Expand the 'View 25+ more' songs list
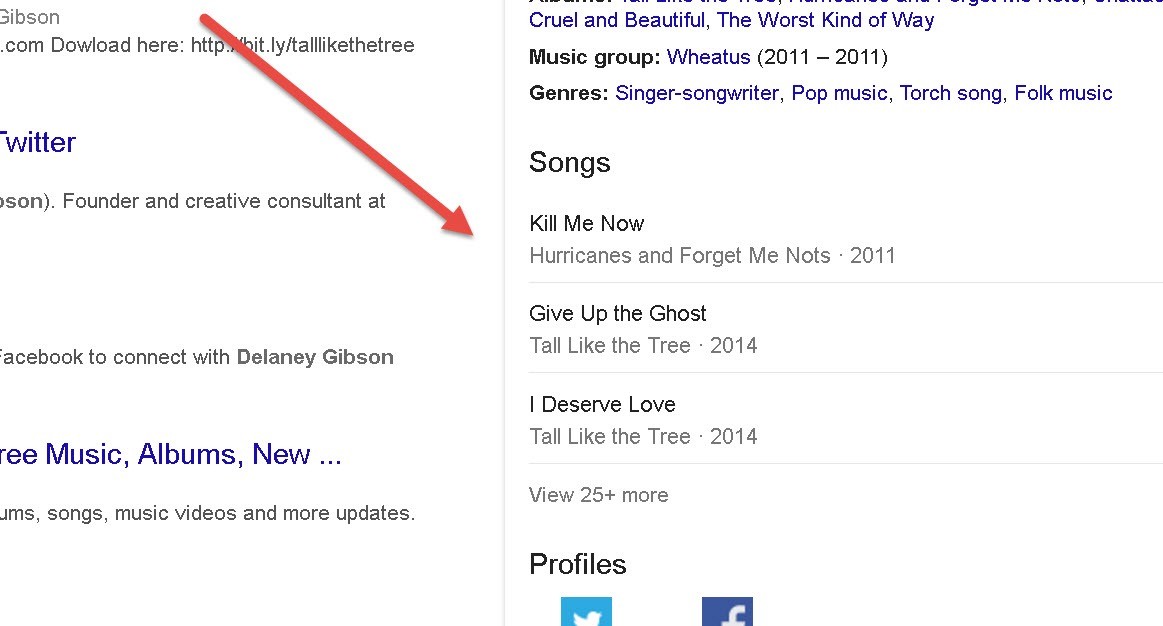Viewport: 1163px width, 626px height. [598, 495]
